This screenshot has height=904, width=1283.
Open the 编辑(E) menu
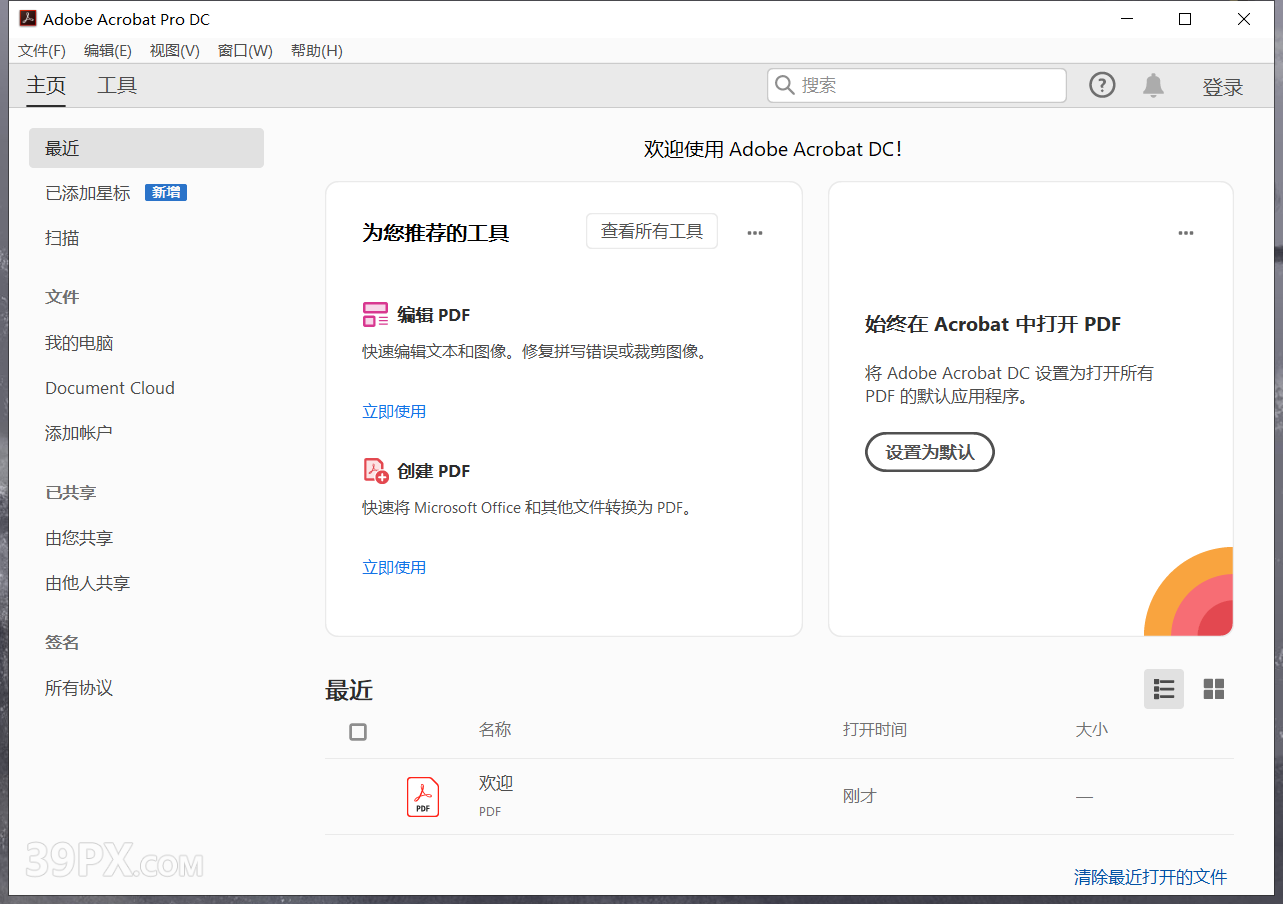click(x=108, y=51)
